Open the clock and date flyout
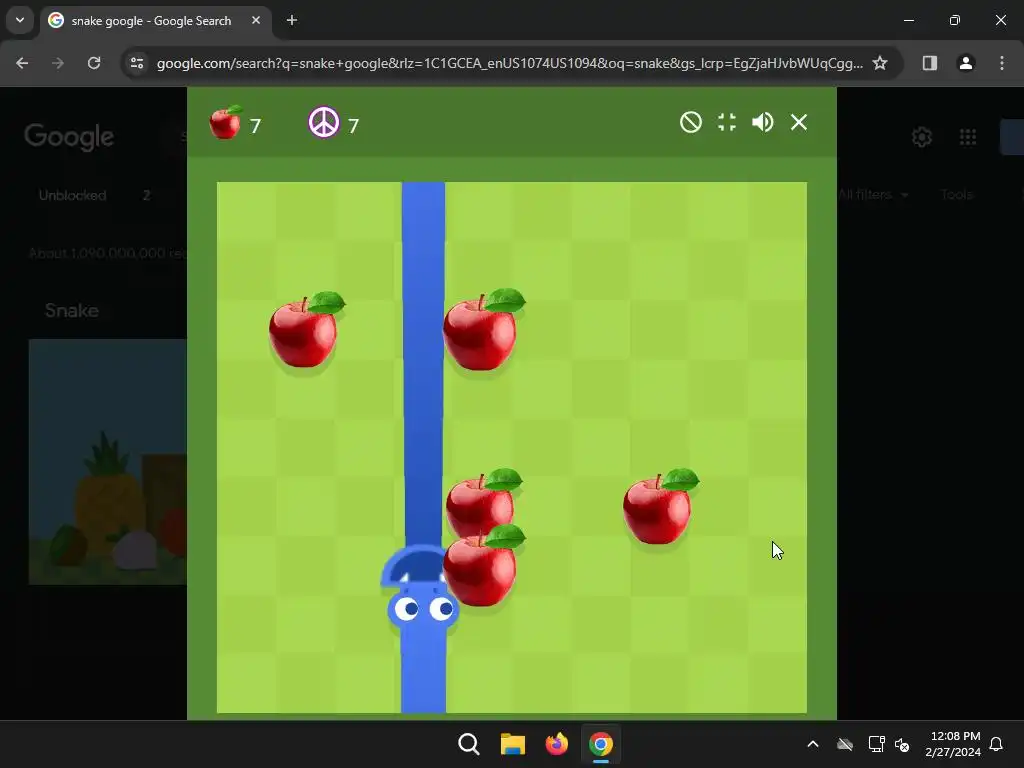Image resolution: width=1024 pixels, height=768 pixels. click(x=953, y=744)
